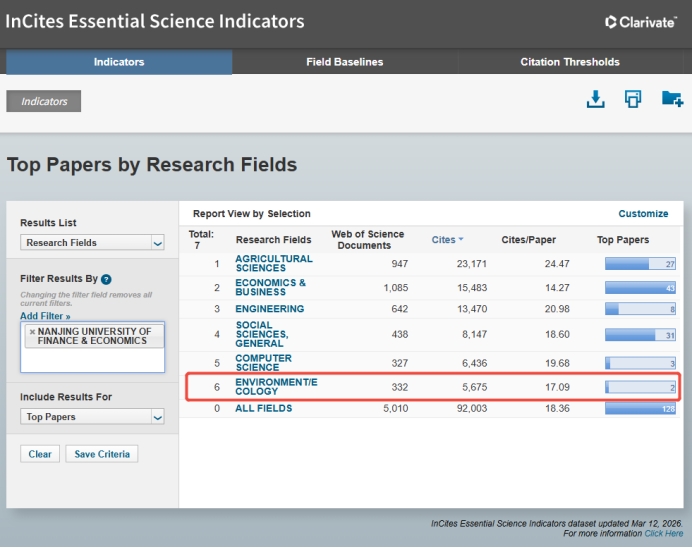The height and width of the screenshot is (548, 692).
Task: Click the Clear button
Action: pyautogui.click(x=40, y=454)
